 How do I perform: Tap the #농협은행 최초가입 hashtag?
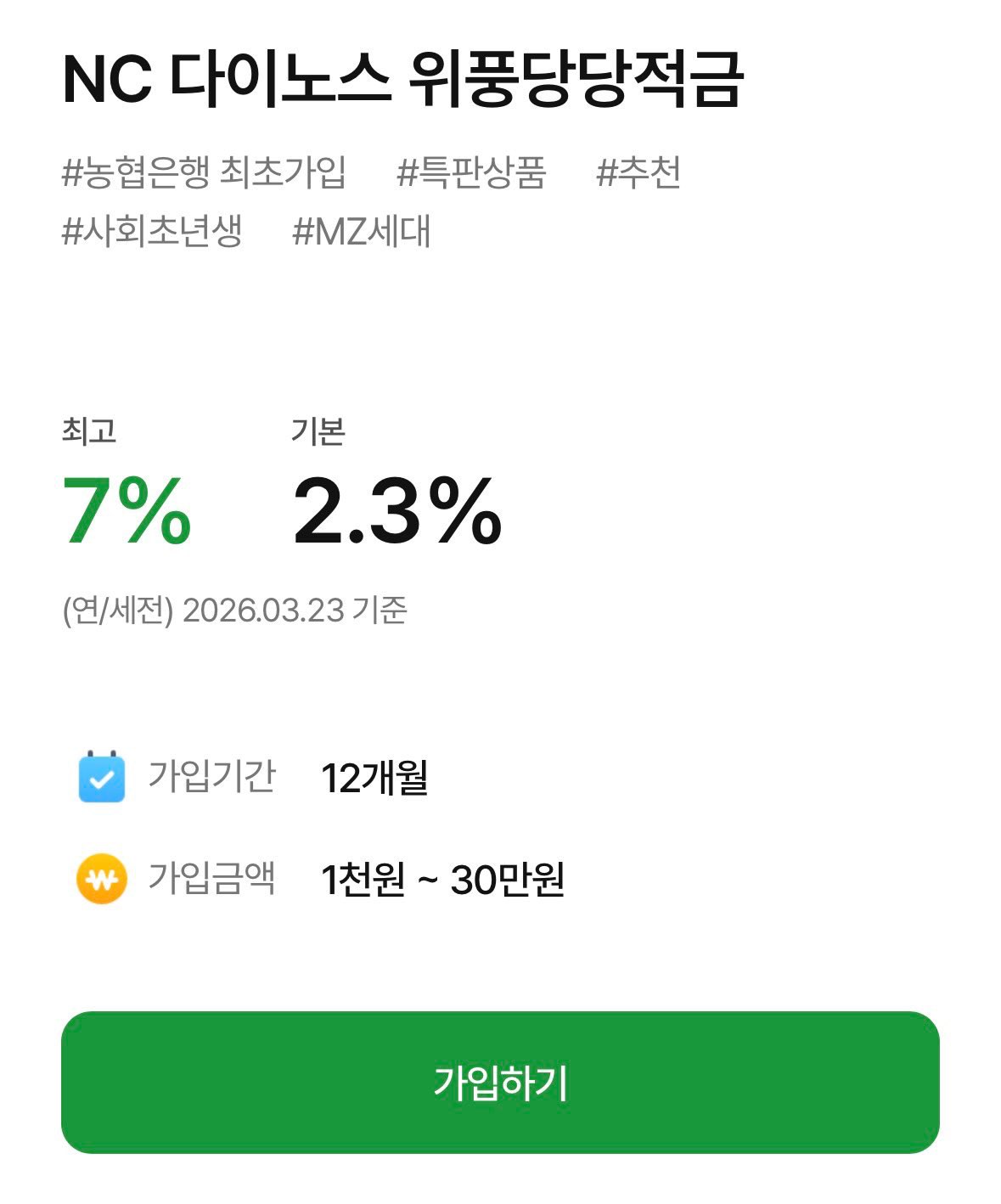[204, 172]
